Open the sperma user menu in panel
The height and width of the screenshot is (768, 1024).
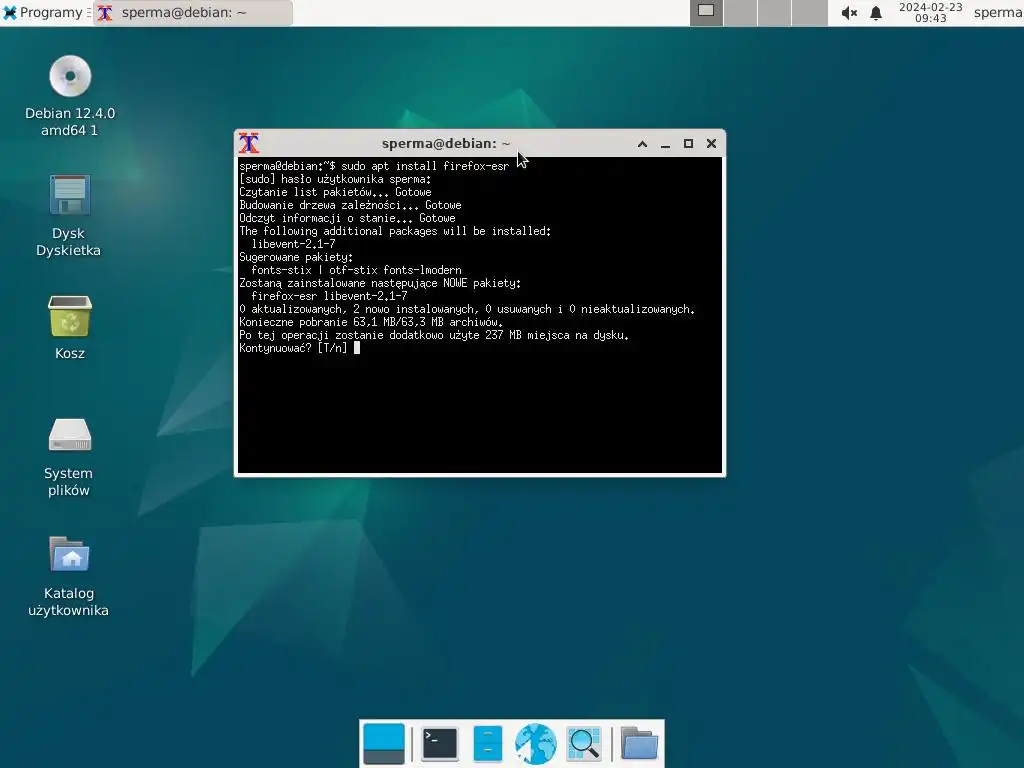point(998,12)
